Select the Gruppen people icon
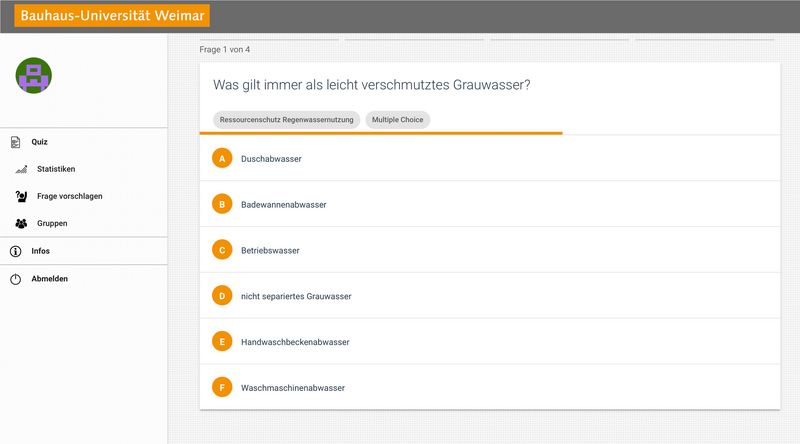This screenshot has width=800, height=444. click(21, 224)
